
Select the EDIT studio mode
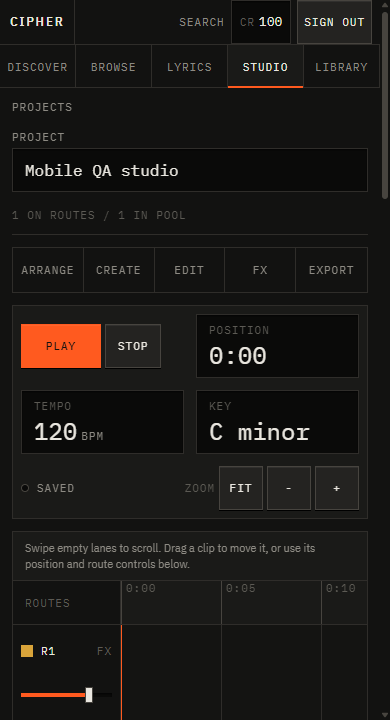pyautogui.click(x=189, y=270)
